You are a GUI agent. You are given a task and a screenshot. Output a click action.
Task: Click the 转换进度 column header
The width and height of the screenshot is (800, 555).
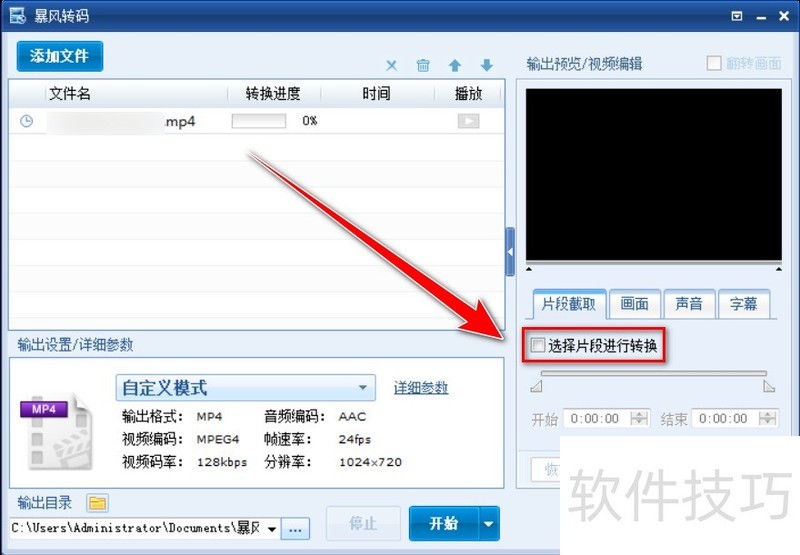click(273, 94)
